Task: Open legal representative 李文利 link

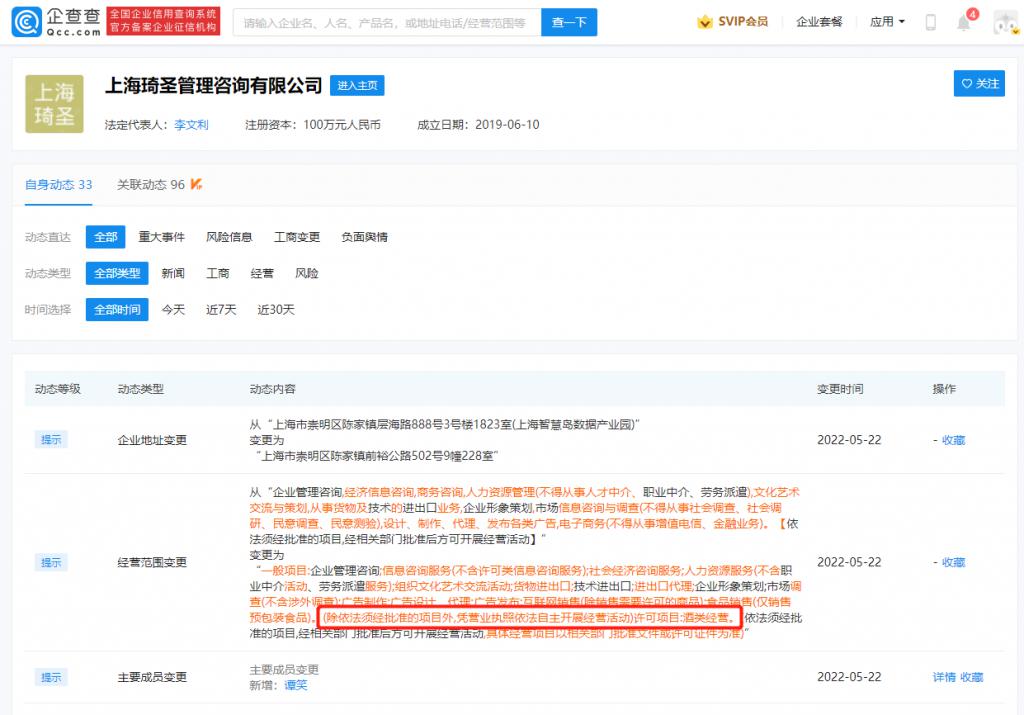Action: click(191, 125)
